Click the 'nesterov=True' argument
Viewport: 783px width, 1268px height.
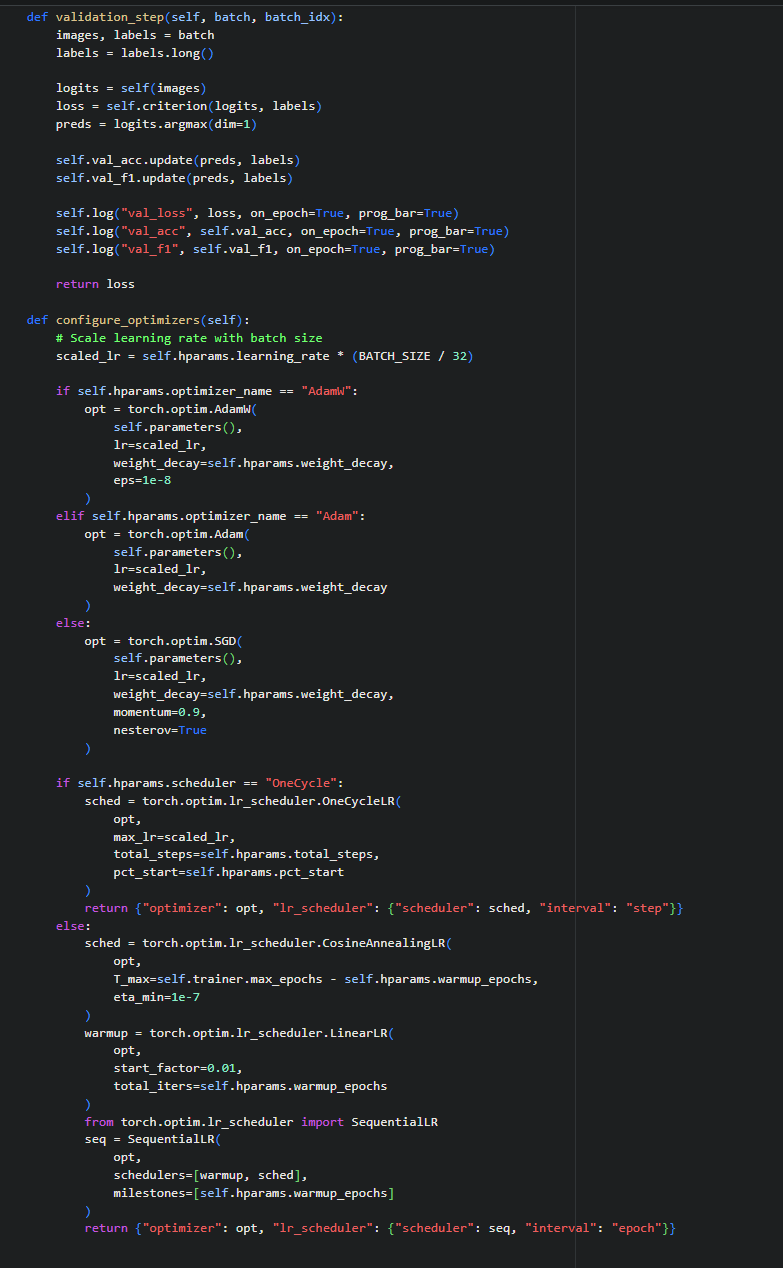click(161, 730)
